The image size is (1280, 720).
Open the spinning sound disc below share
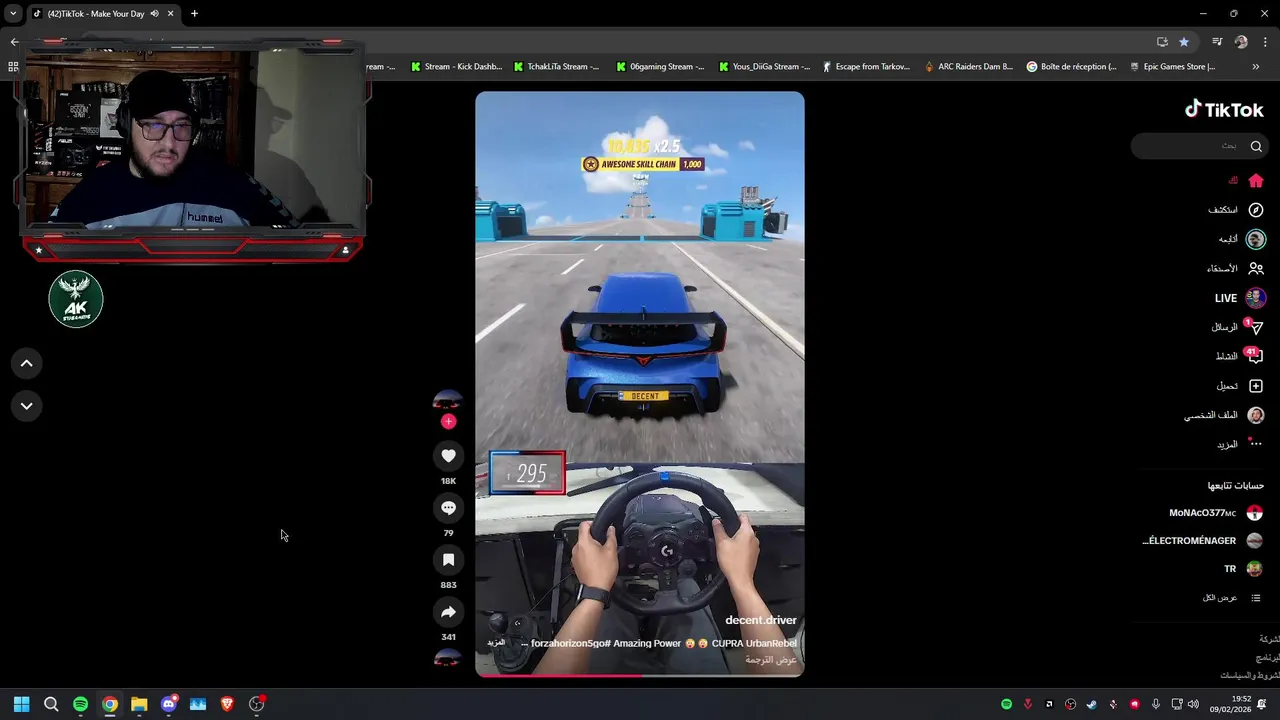coord(448,659)
